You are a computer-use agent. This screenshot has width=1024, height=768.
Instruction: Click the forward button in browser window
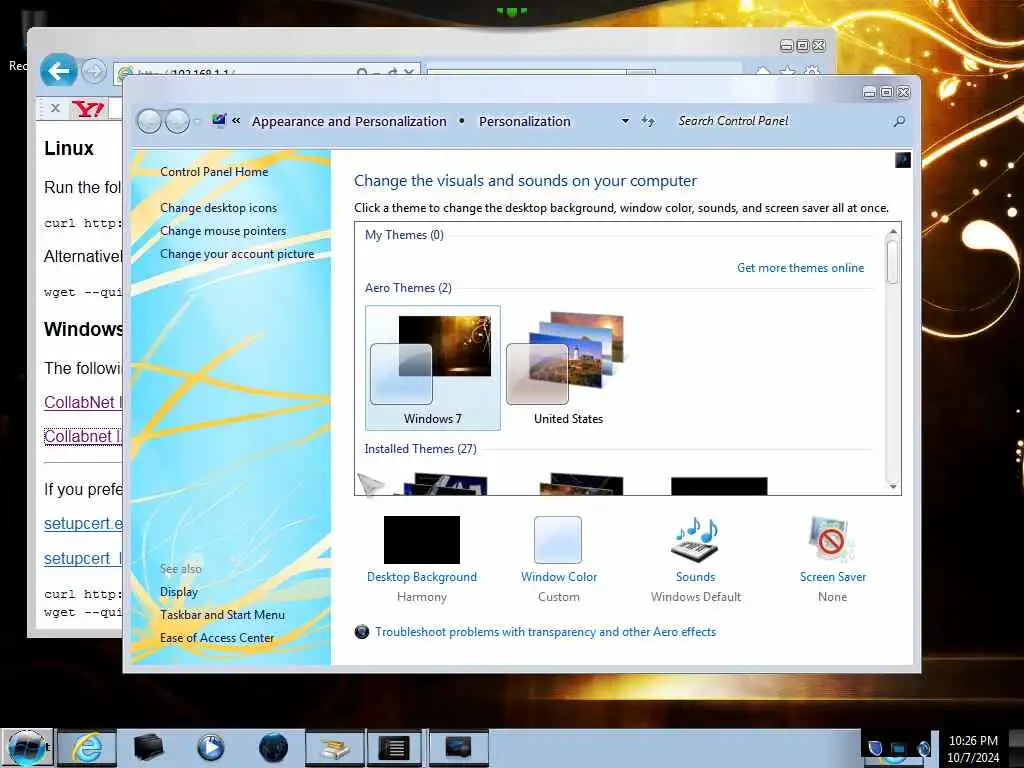tap(93, 71)
